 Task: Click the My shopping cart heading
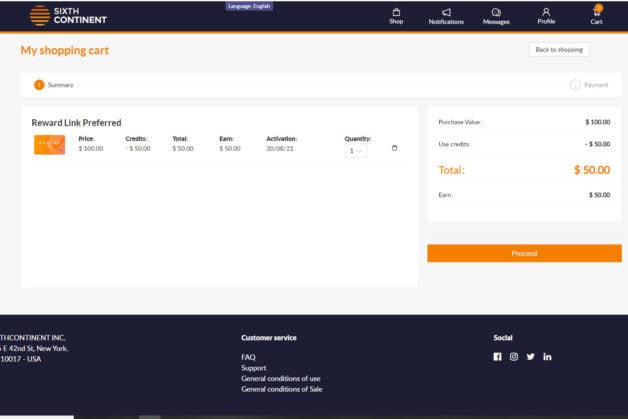coord(65,50)
